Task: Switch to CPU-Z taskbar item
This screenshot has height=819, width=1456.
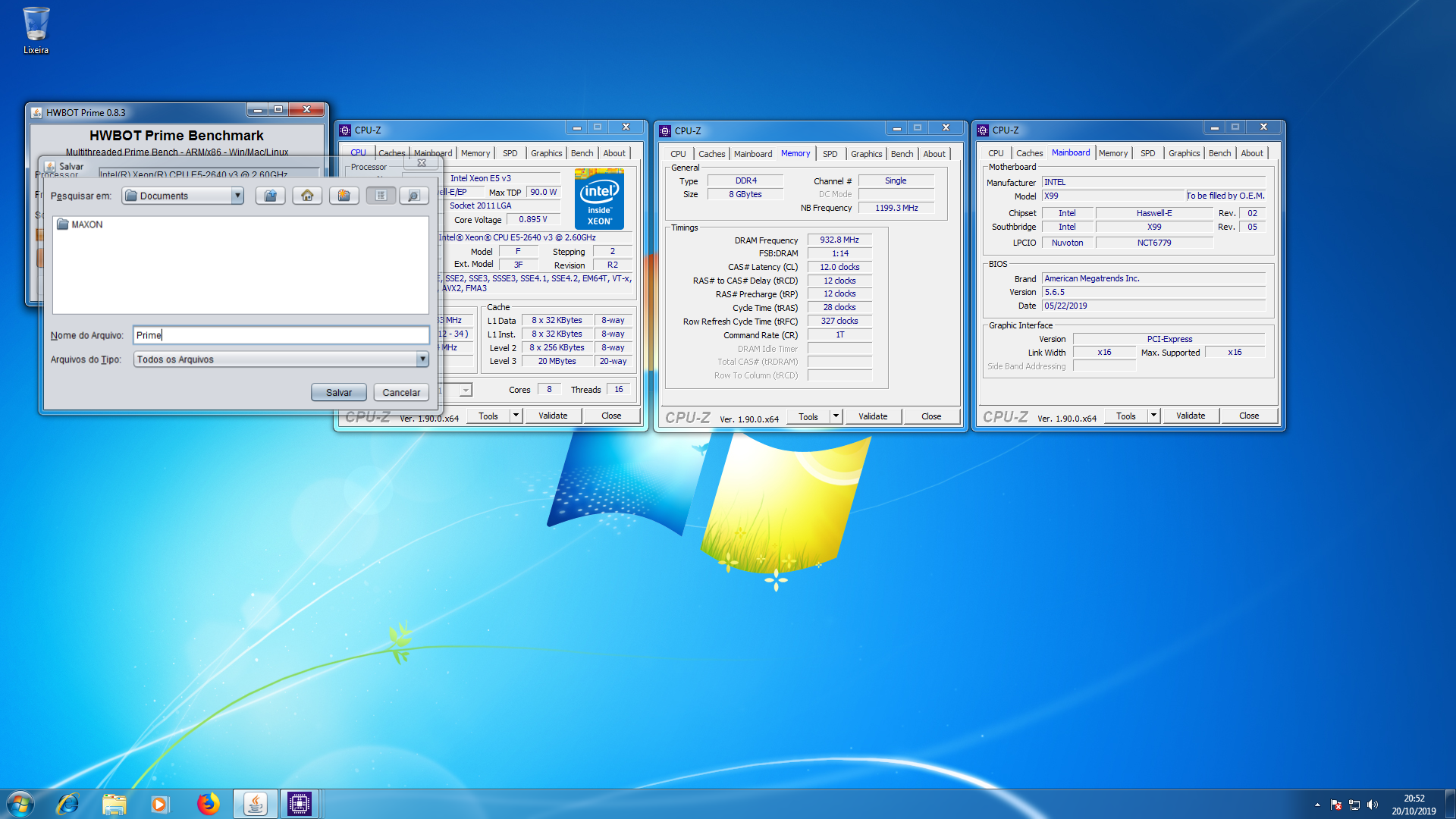Action: (300, 804)
